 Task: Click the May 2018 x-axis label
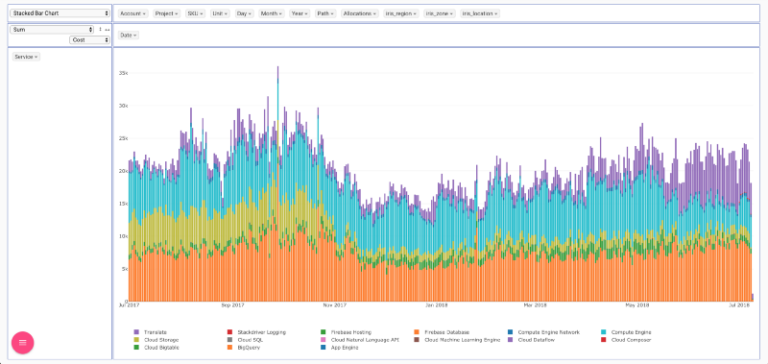[637, 305]
